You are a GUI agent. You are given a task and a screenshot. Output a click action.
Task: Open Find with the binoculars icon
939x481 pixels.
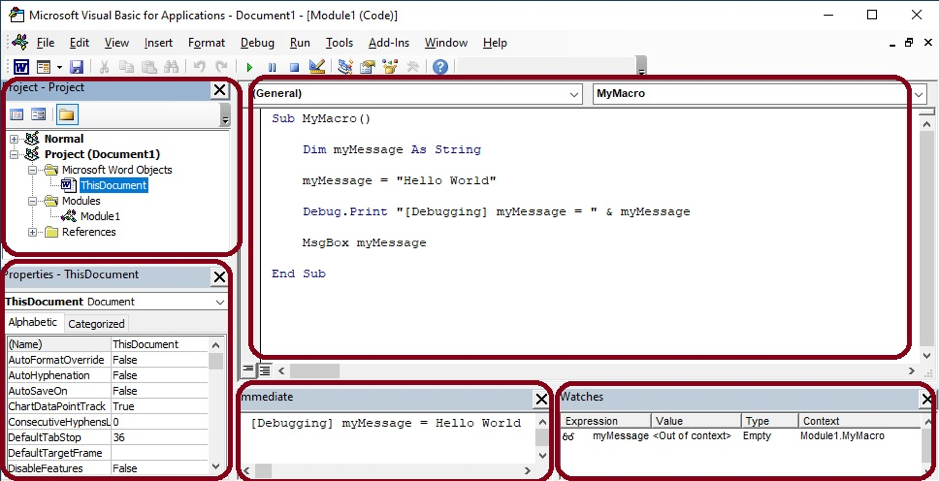click(x=171, y=66)
